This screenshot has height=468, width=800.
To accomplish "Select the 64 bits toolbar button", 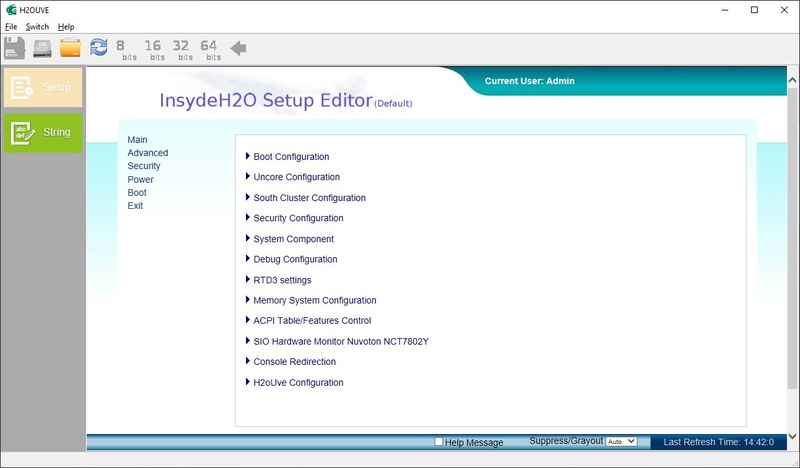I will pyautogui.click(x=210, y=50).
